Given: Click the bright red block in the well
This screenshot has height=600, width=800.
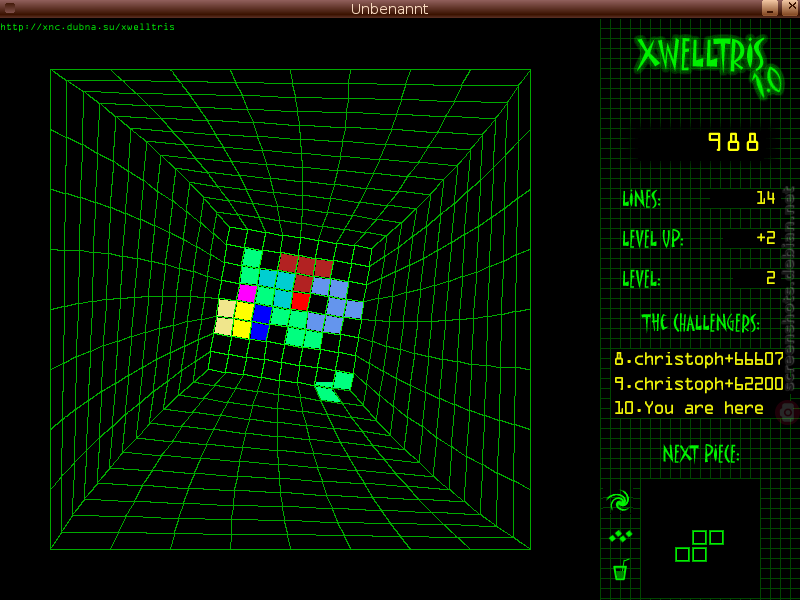Looking at the screenshot, I should pos(301,301).
